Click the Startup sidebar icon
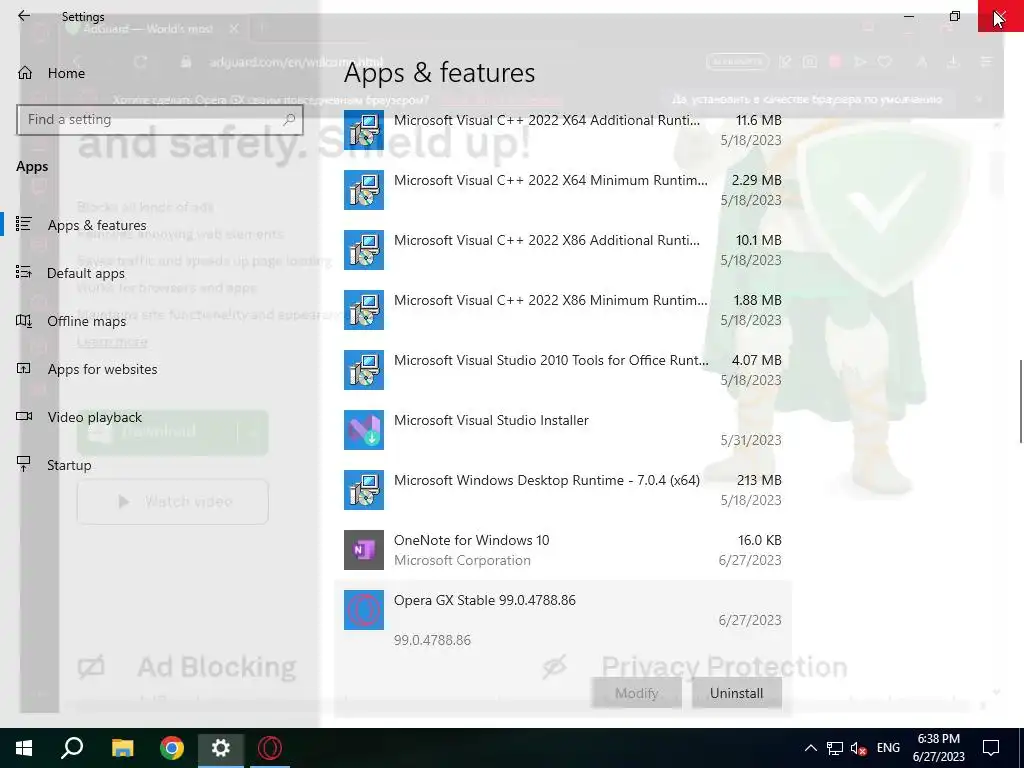 pyautogui.click(x=24, y=464)
